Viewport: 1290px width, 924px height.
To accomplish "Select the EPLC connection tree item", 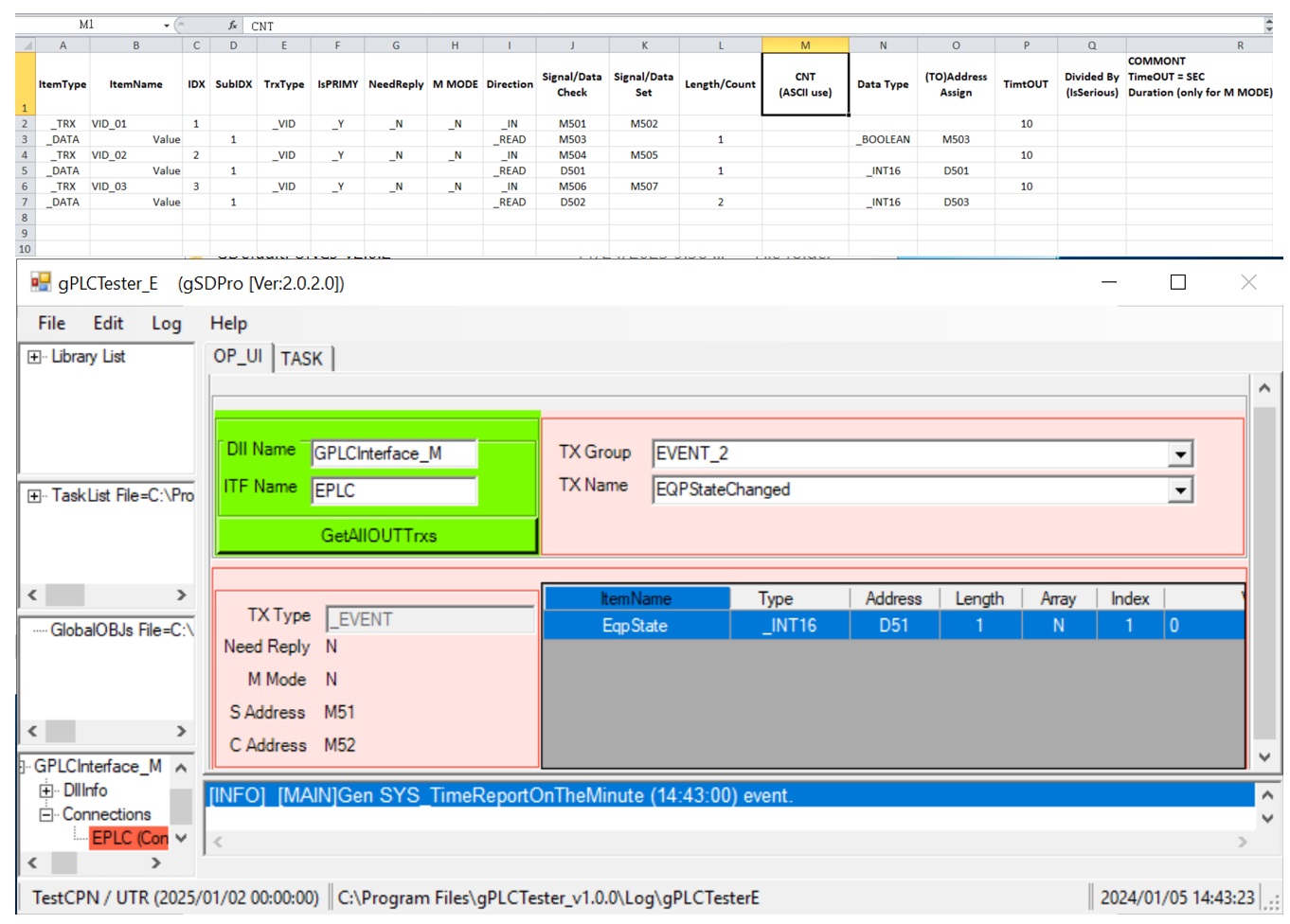I will (130, 838).
